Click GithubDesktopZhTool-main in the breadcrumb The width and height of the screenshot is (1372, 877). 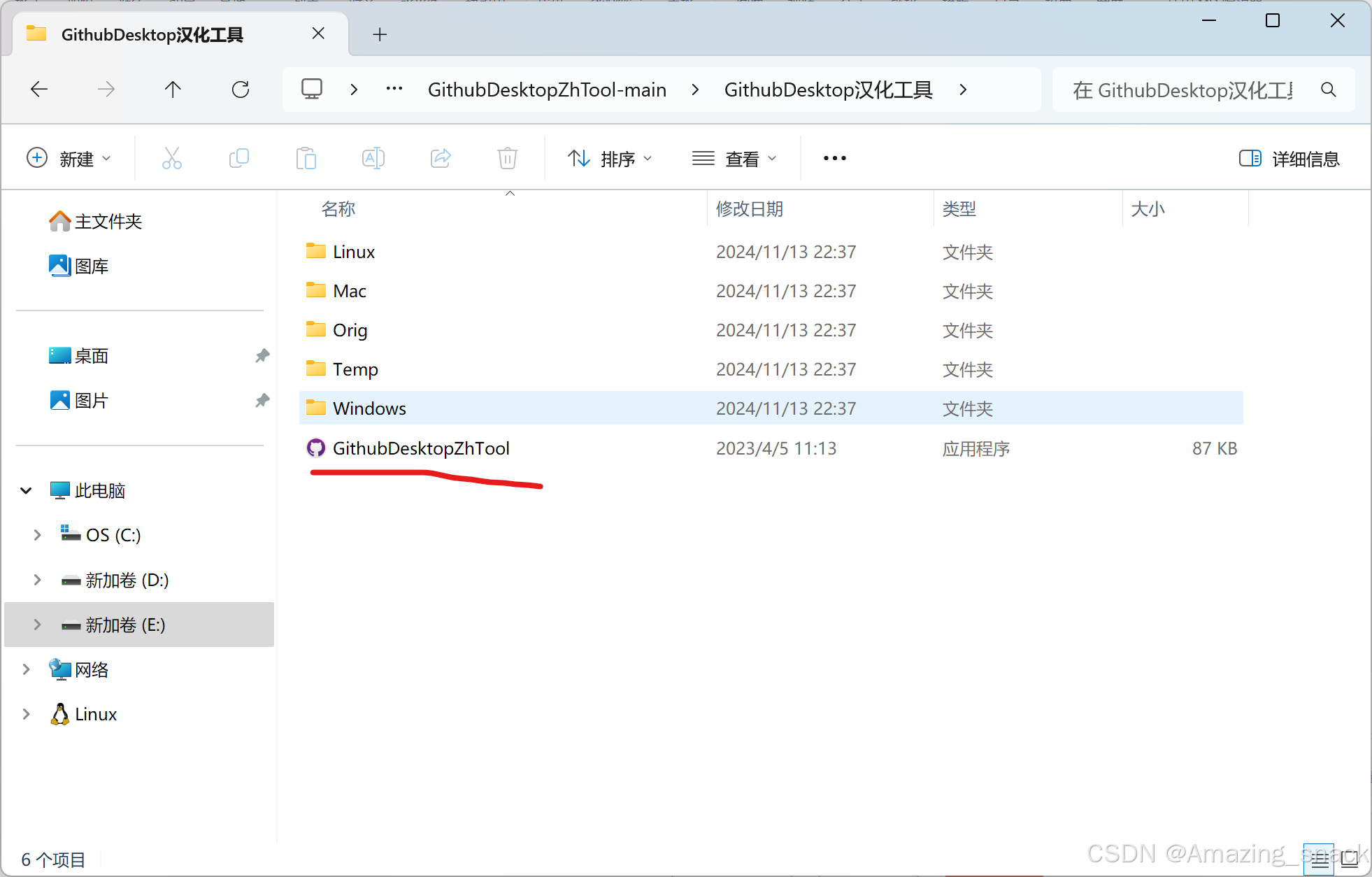[x=547, y=90]
